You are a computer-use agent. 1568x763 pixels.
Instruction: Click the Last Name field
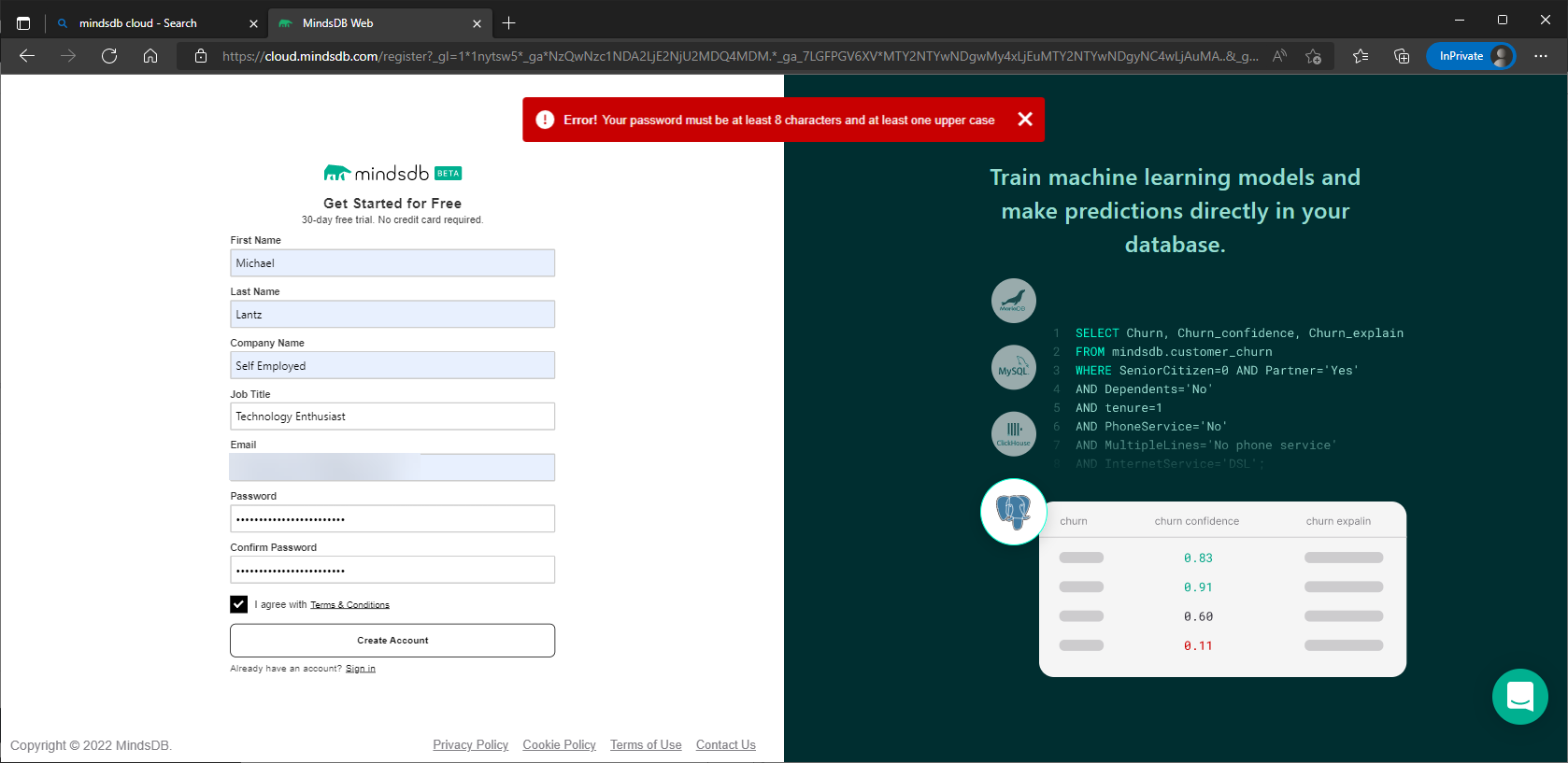pos(392,314)
